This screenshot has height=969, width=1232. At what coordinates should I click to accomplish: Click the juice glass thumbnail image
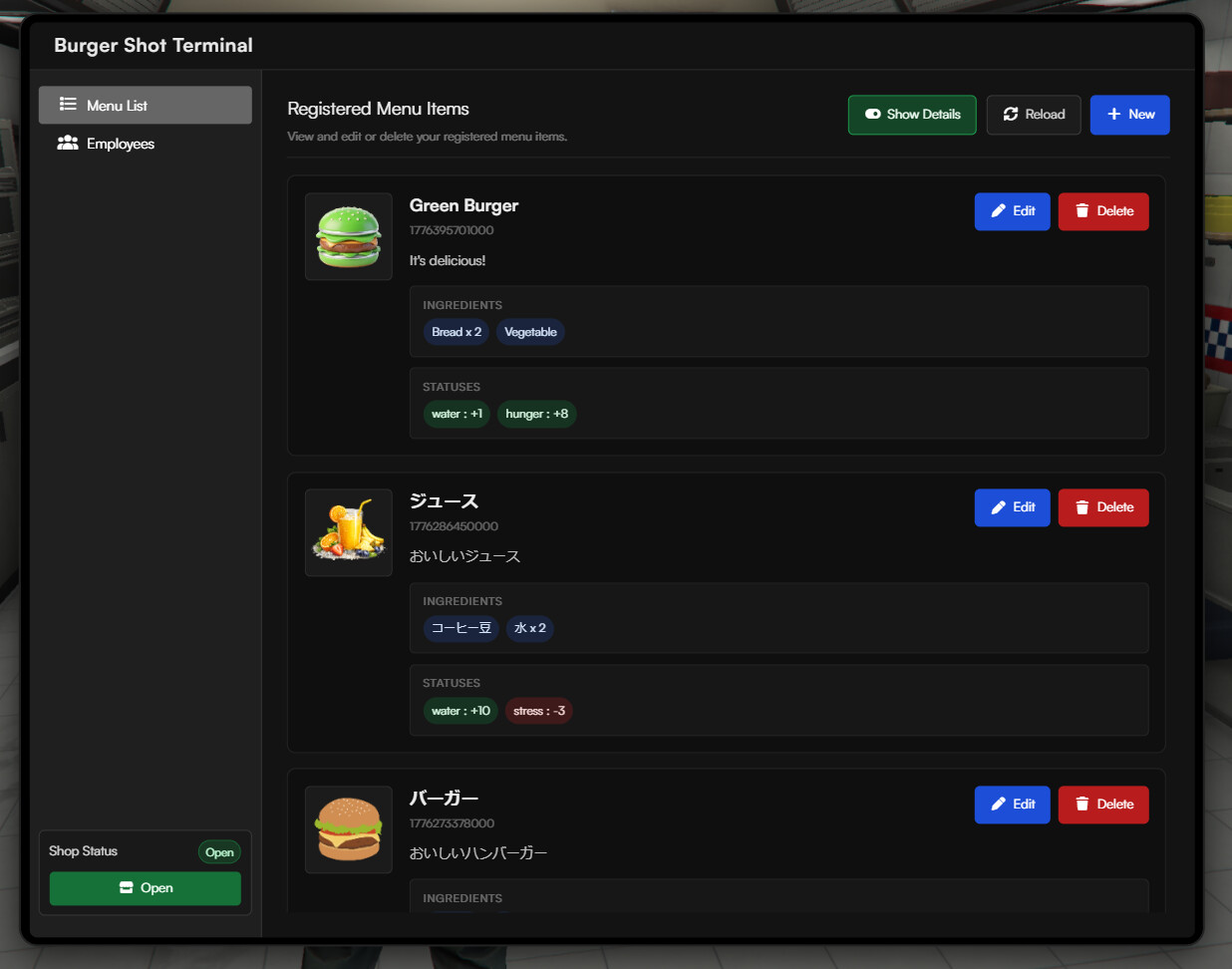[x=349, y=532]
